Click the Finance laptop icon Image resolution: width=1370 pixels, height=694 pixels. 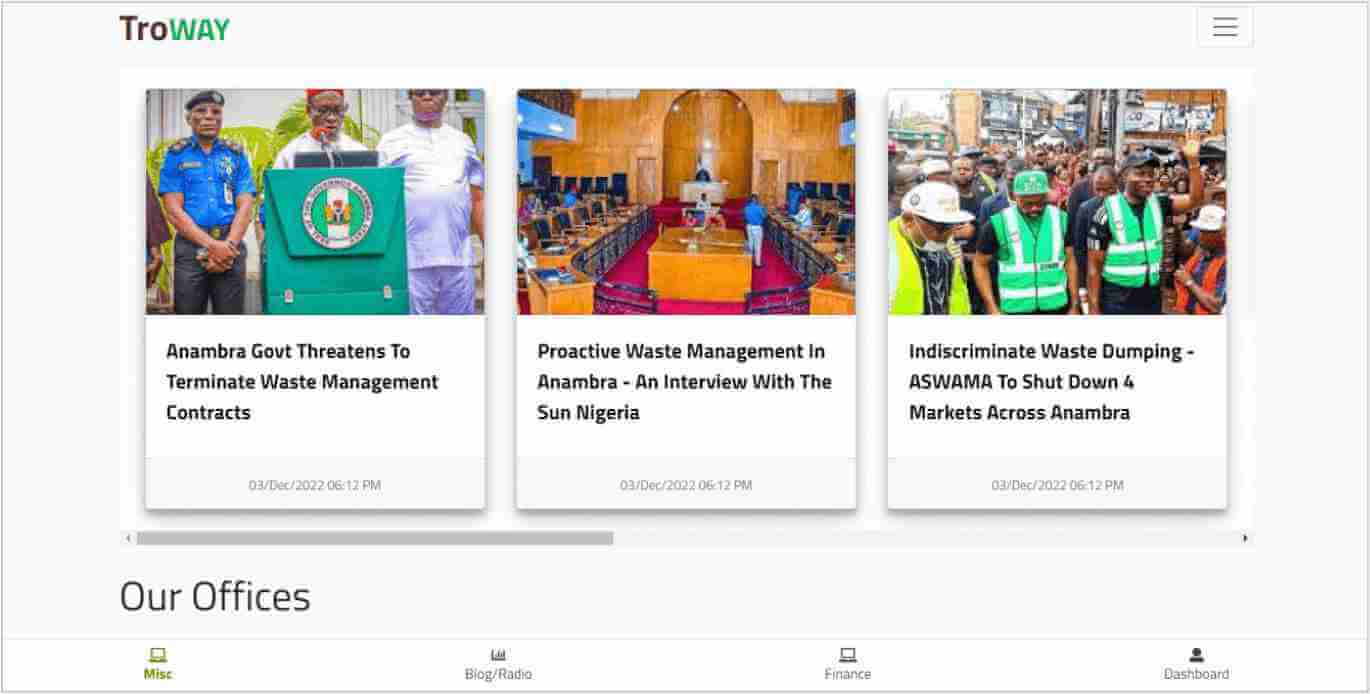[x=847, y=656]
